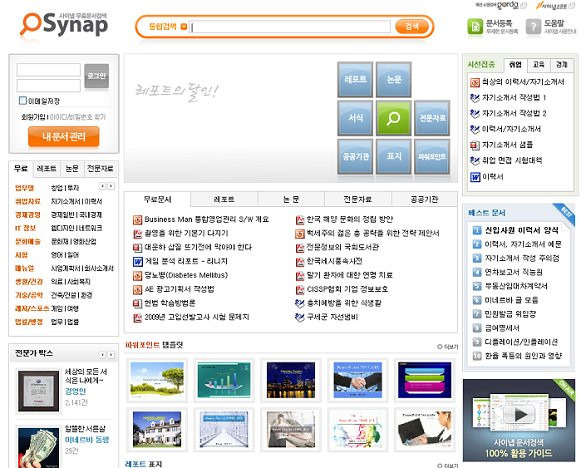Click number 5 icon beside 부동산임대차계약서

tap(476, 286)
